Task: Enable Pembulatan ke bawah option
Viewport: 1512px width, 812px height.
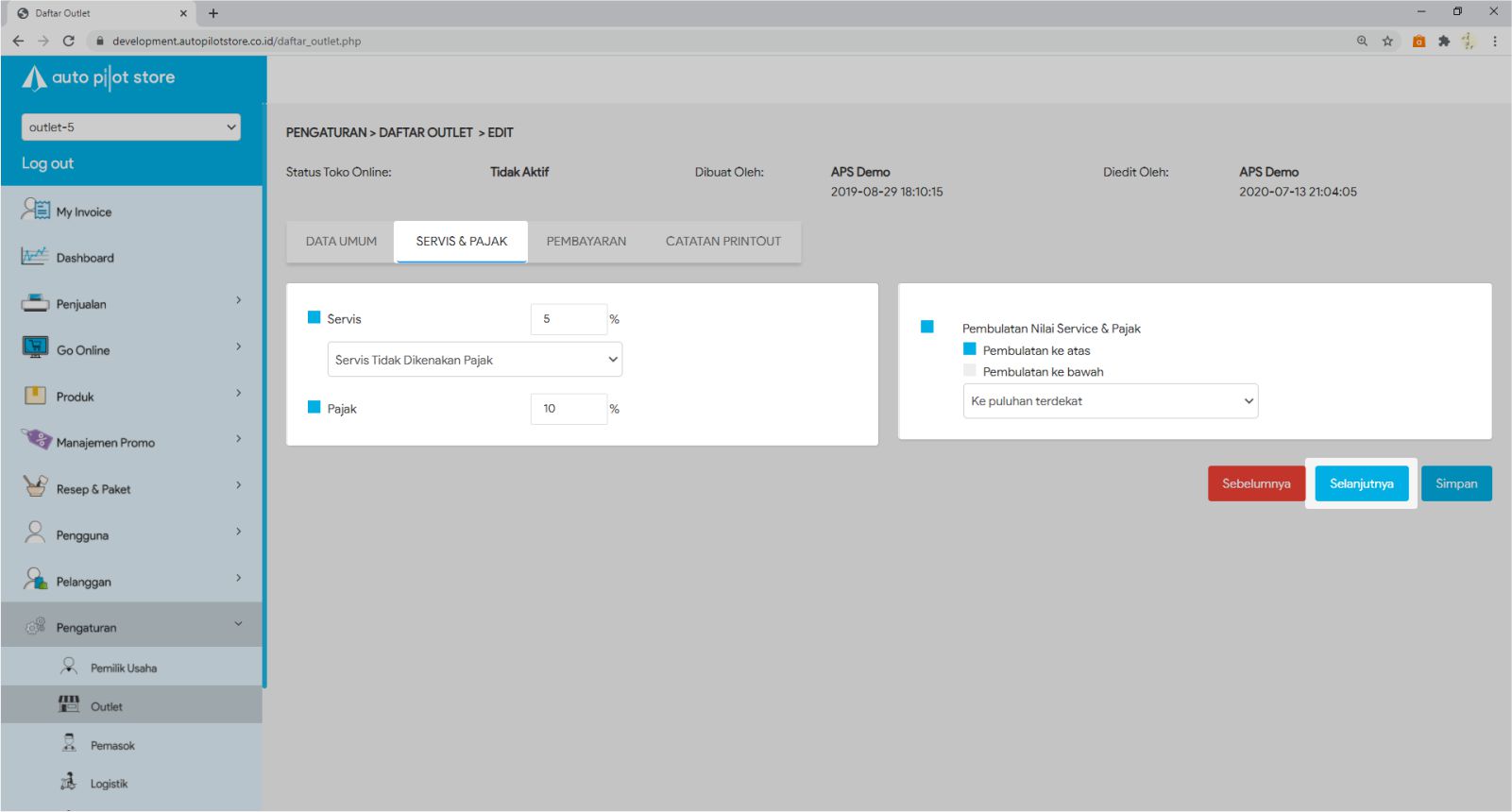Action: point(970,371)
